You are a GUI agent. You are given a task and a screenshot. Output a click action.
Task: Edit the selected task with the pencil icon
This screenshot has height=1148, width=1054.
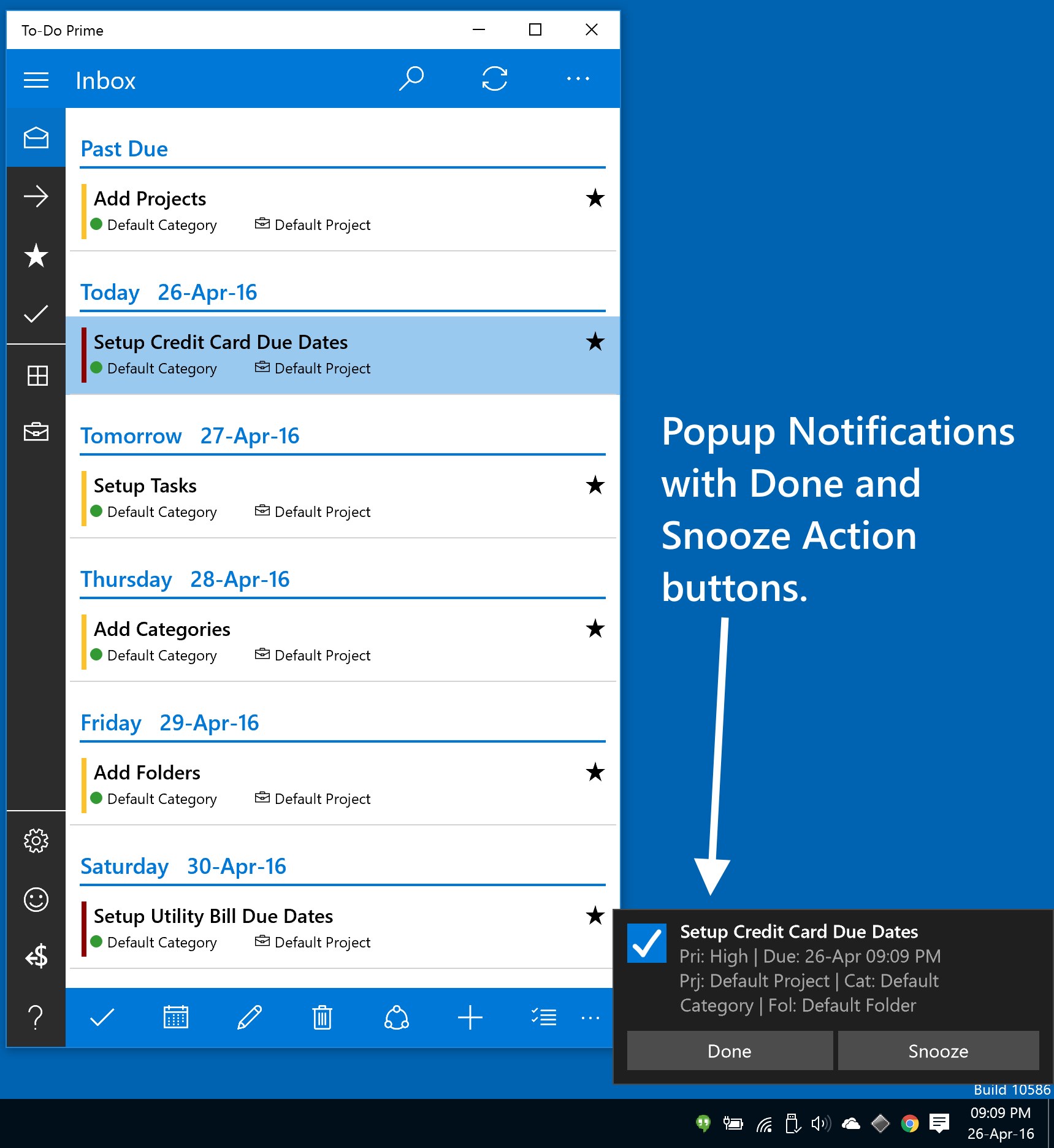[250, 1017]
